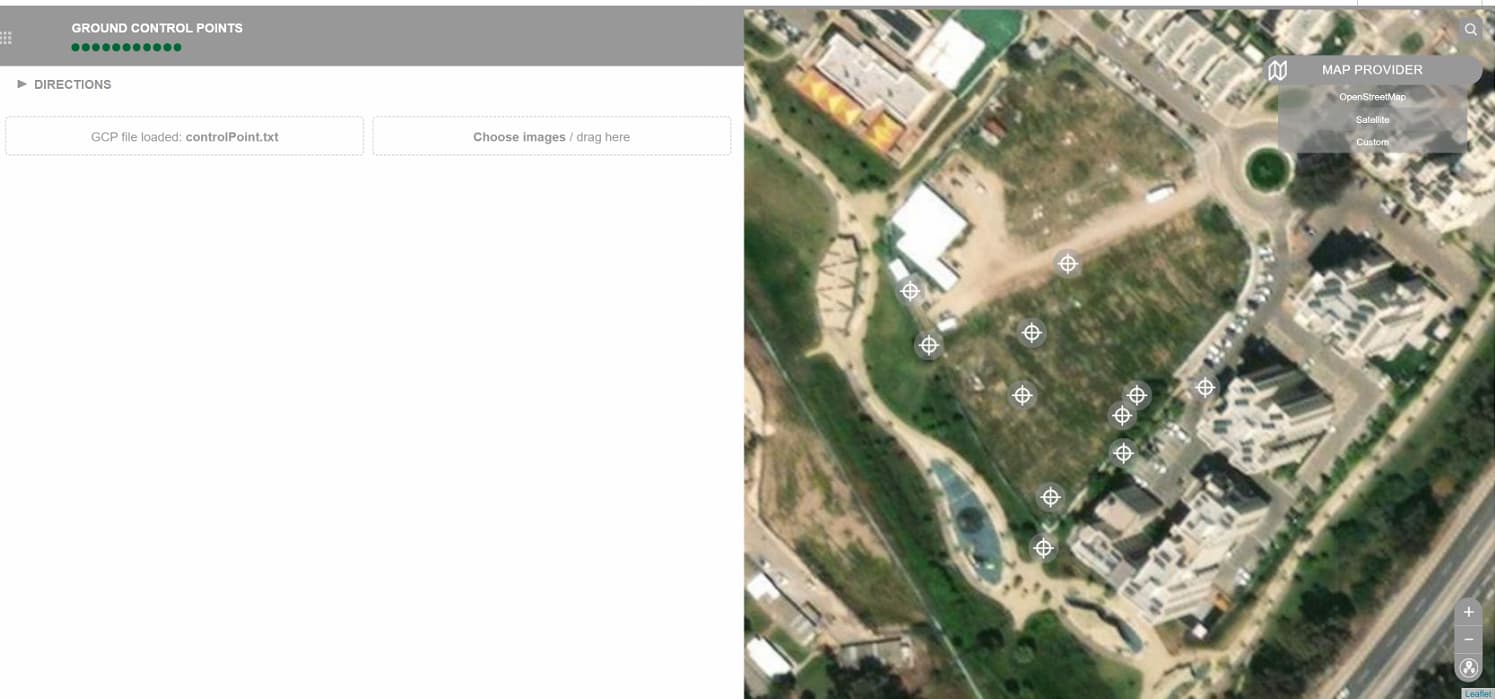Open the grid menu icon top left

(x=6, y=37)
